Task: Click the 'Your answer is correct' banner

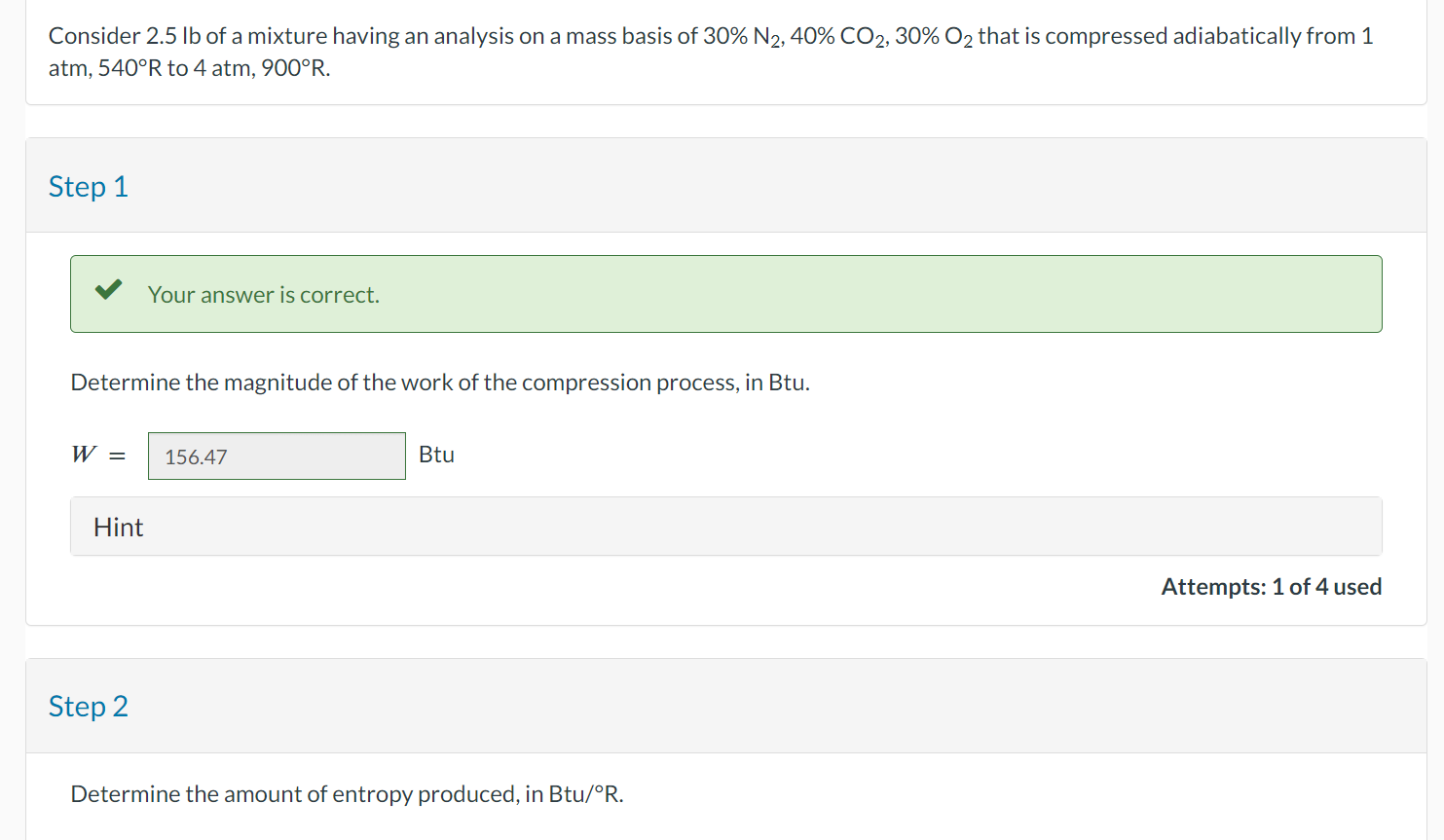Action: point(725,294)
